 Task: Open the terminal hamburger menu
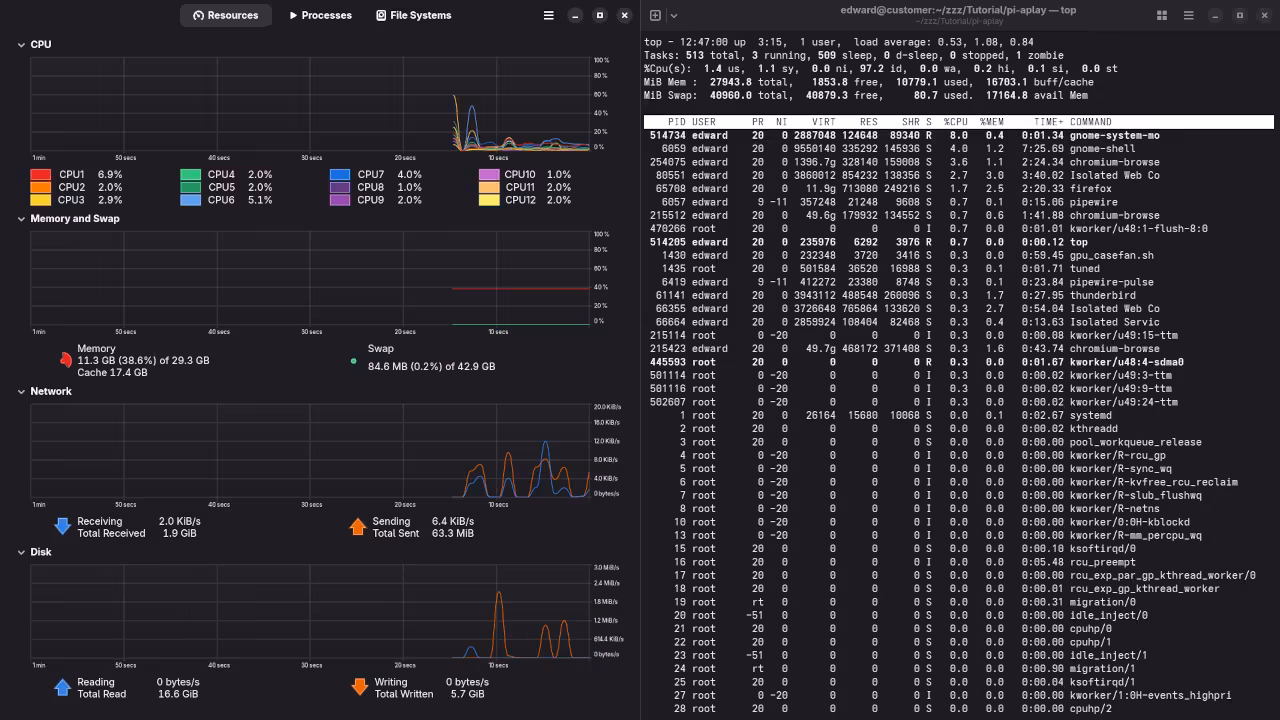(x=1188, y=15)
